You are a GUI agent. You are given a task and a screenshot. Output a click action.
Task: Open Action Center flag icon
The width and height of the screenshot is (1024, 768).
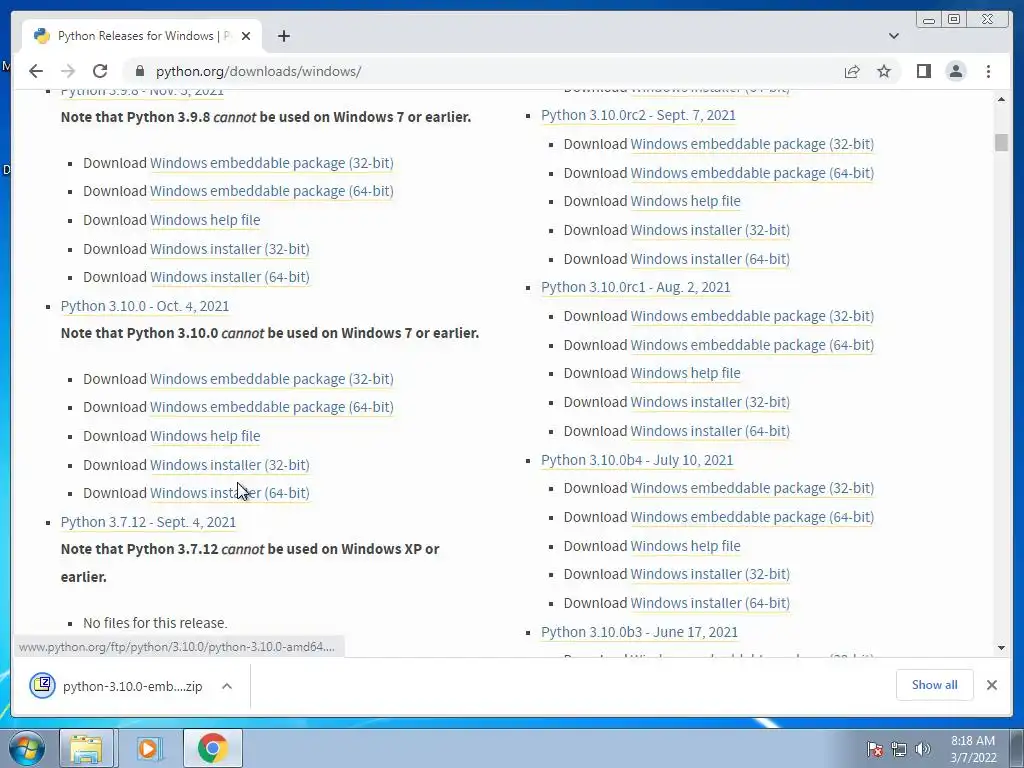point(875,748)
